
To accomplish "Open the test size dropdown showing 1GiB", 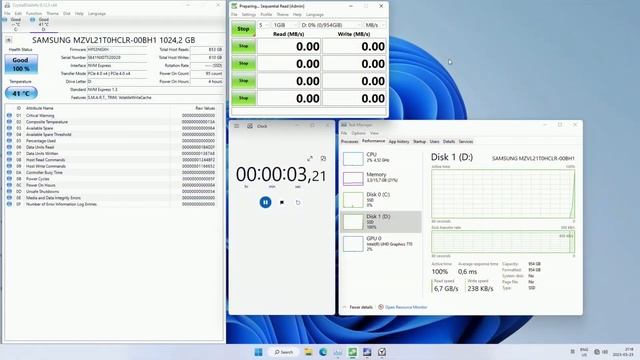I will click(284, 25).
